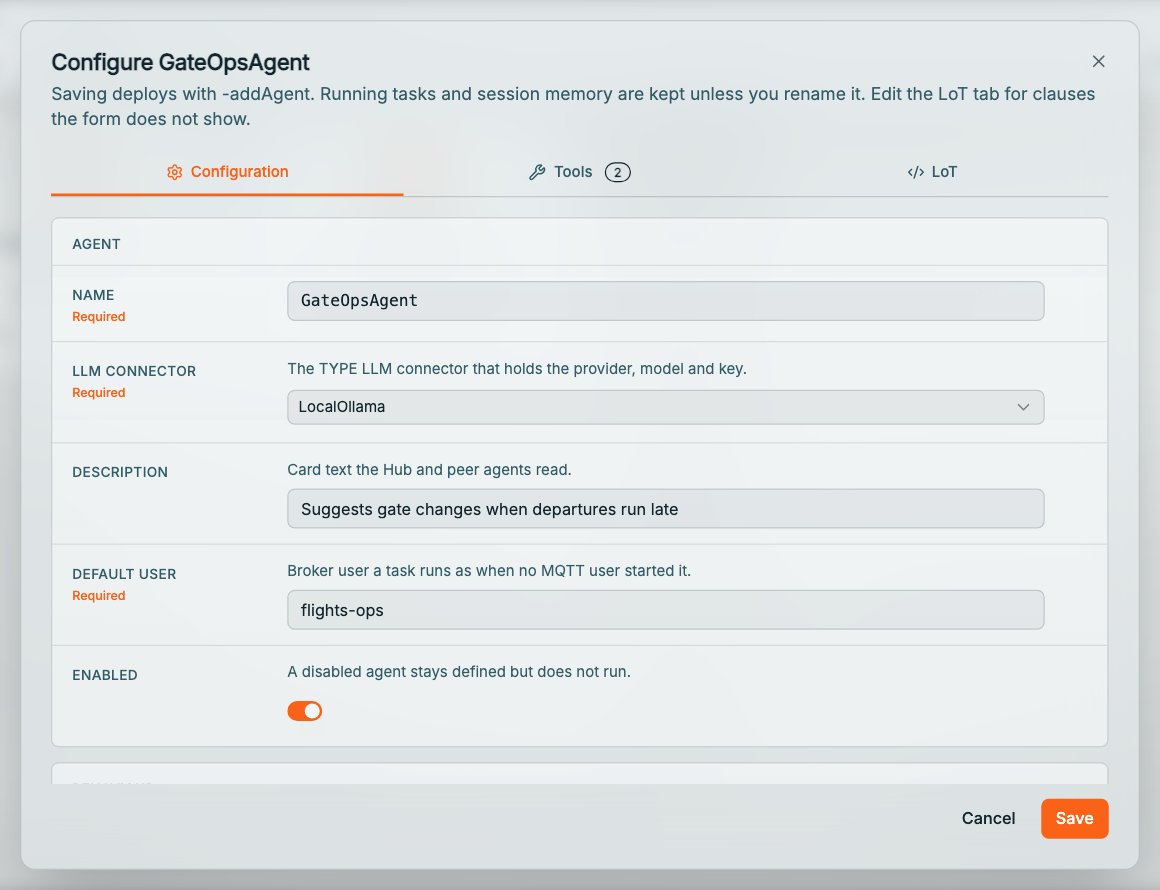Image resolution: width=1160 pixels, height=890 pixels.
Task: Save the agent configuration
Action: point(1074,818)
